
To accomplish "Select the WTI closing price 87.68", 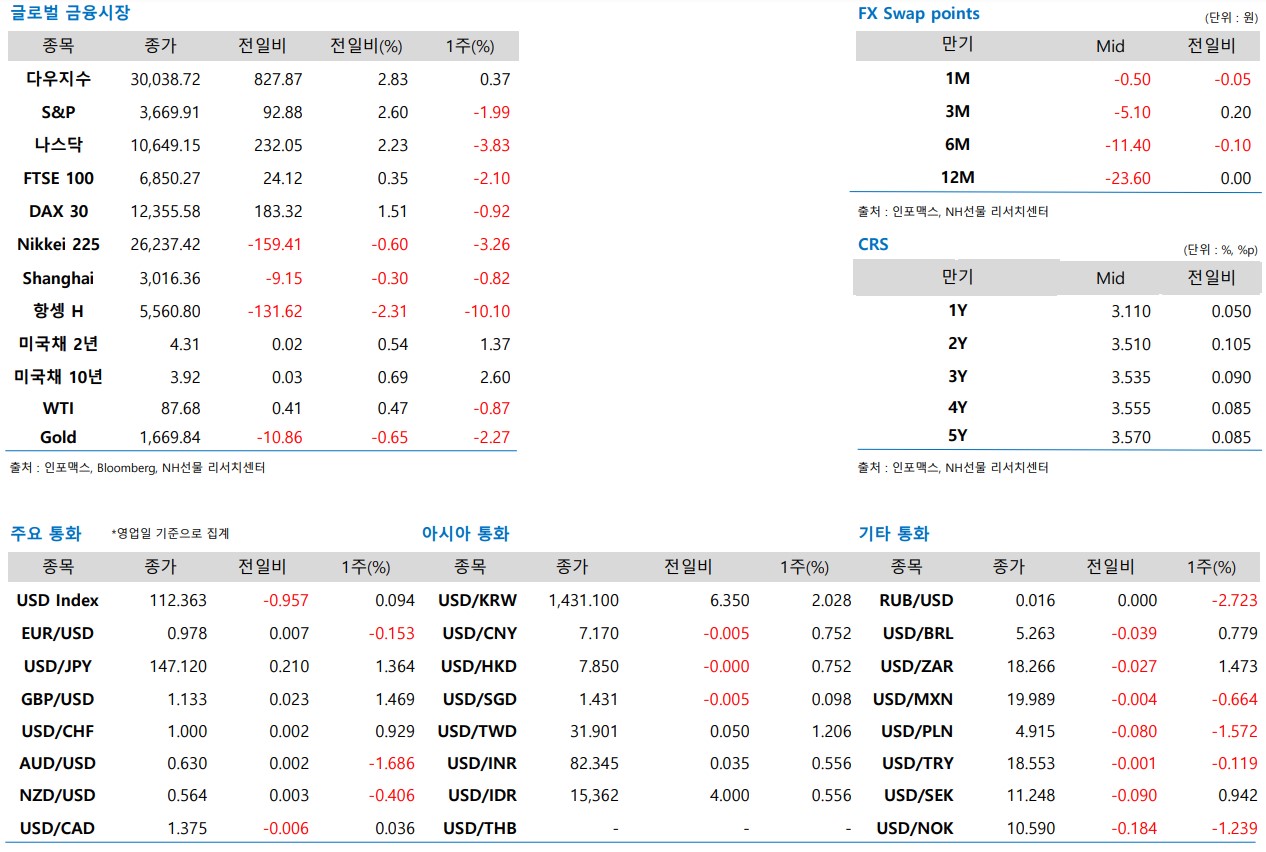I will (179, 408).
